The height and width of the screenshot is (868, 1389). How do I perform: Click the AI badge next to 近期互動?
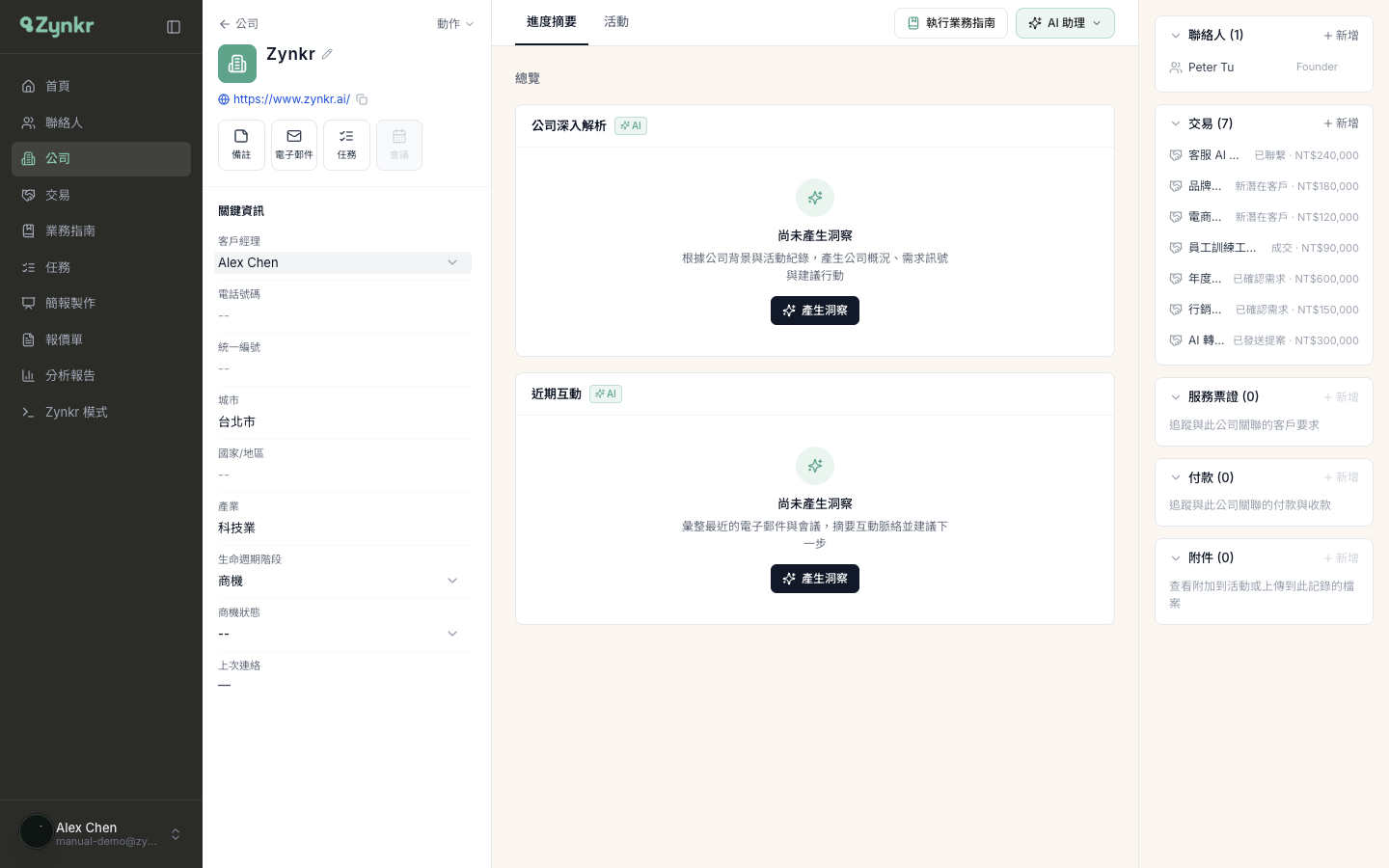tap(606, 393)
